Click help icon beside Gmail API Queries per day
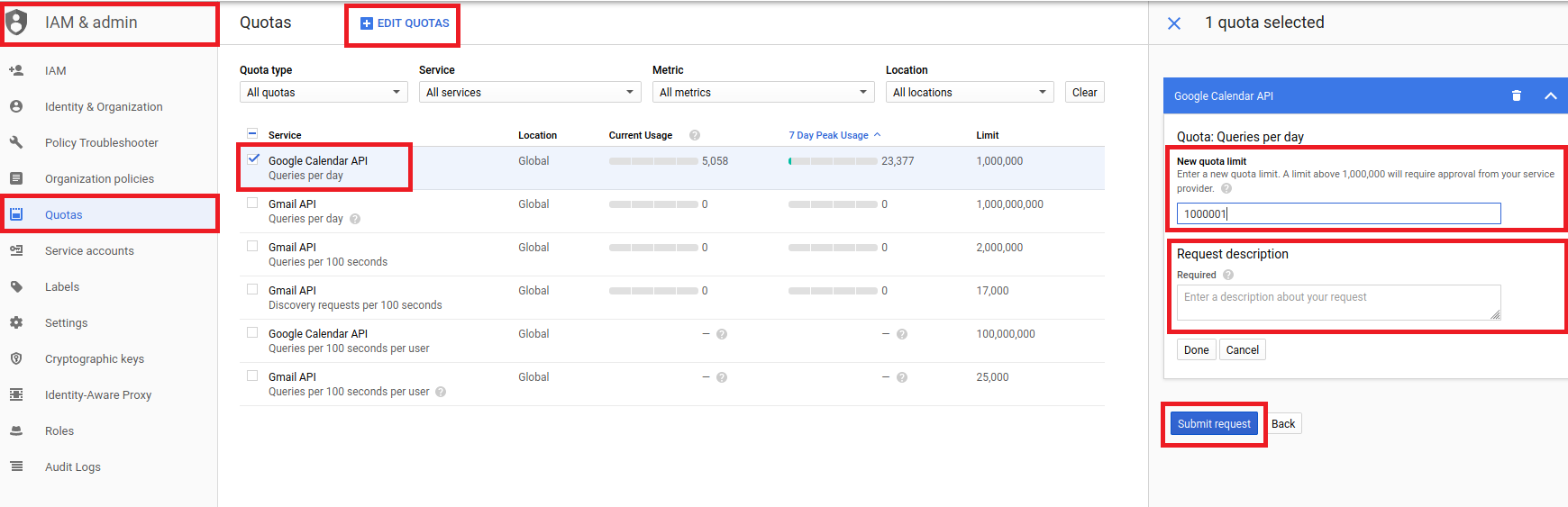1568x507 pixels. [x=355, y=219]
